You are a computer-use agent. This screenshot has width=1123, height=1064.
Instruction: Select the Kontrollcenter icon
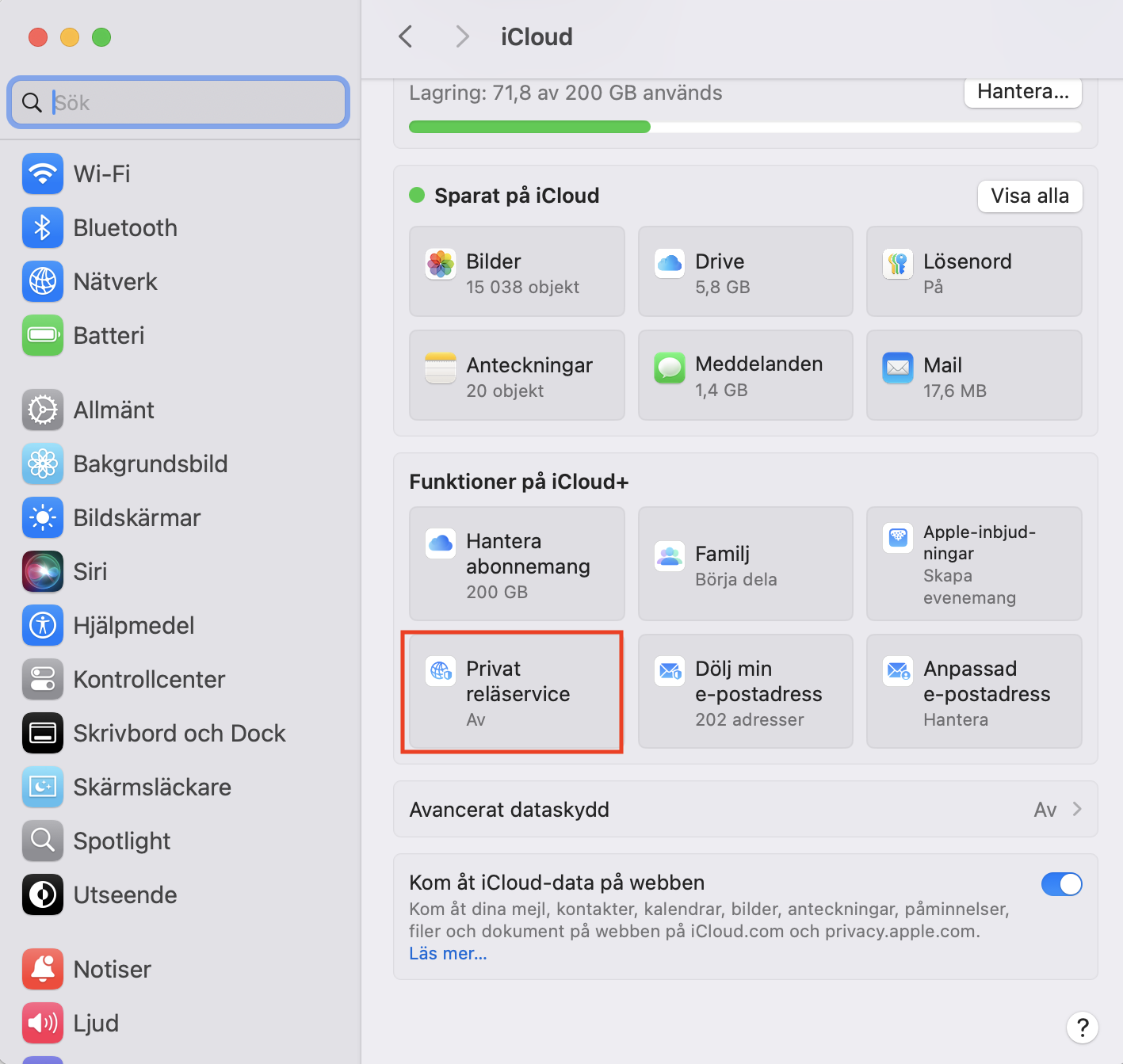(43, 679)
